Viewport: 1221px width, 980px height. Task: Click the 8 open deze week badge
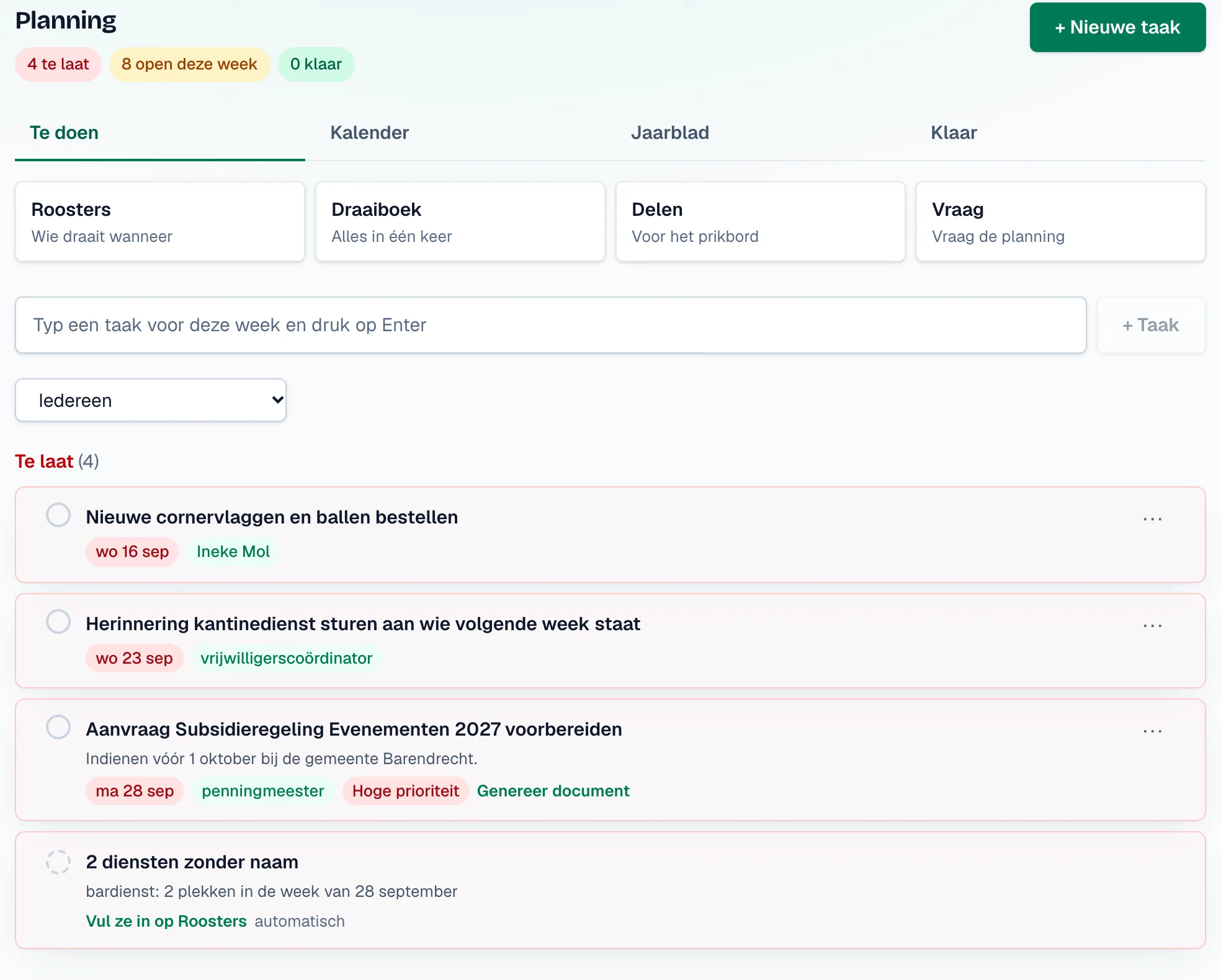(189, 64)
